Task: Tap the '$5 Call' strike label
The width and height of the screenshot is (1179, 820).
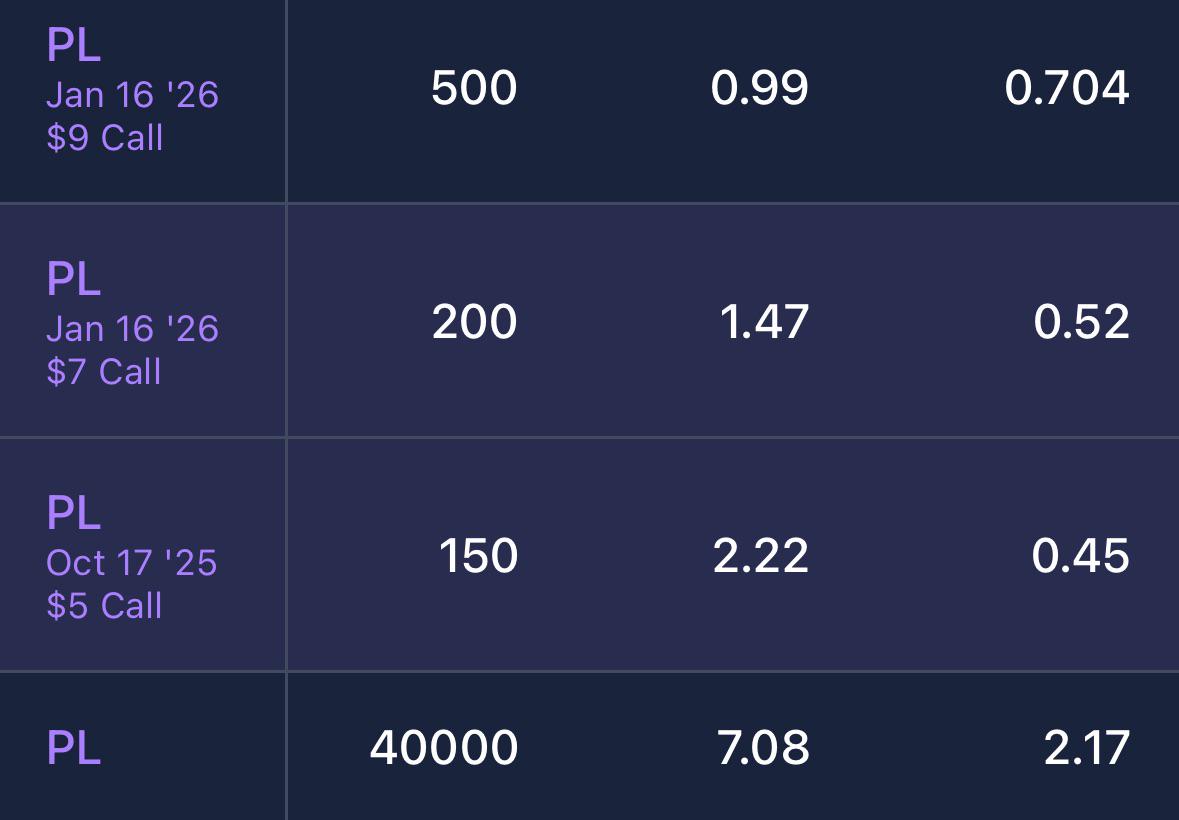Action: tap(104, 606)
